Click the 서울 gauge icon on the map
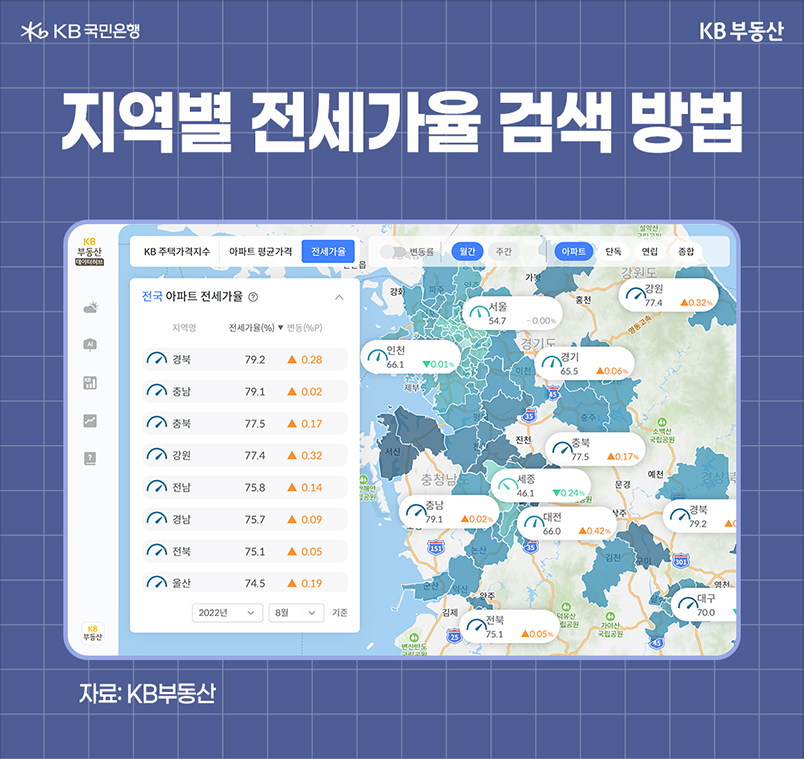 (x=479, y=312)
